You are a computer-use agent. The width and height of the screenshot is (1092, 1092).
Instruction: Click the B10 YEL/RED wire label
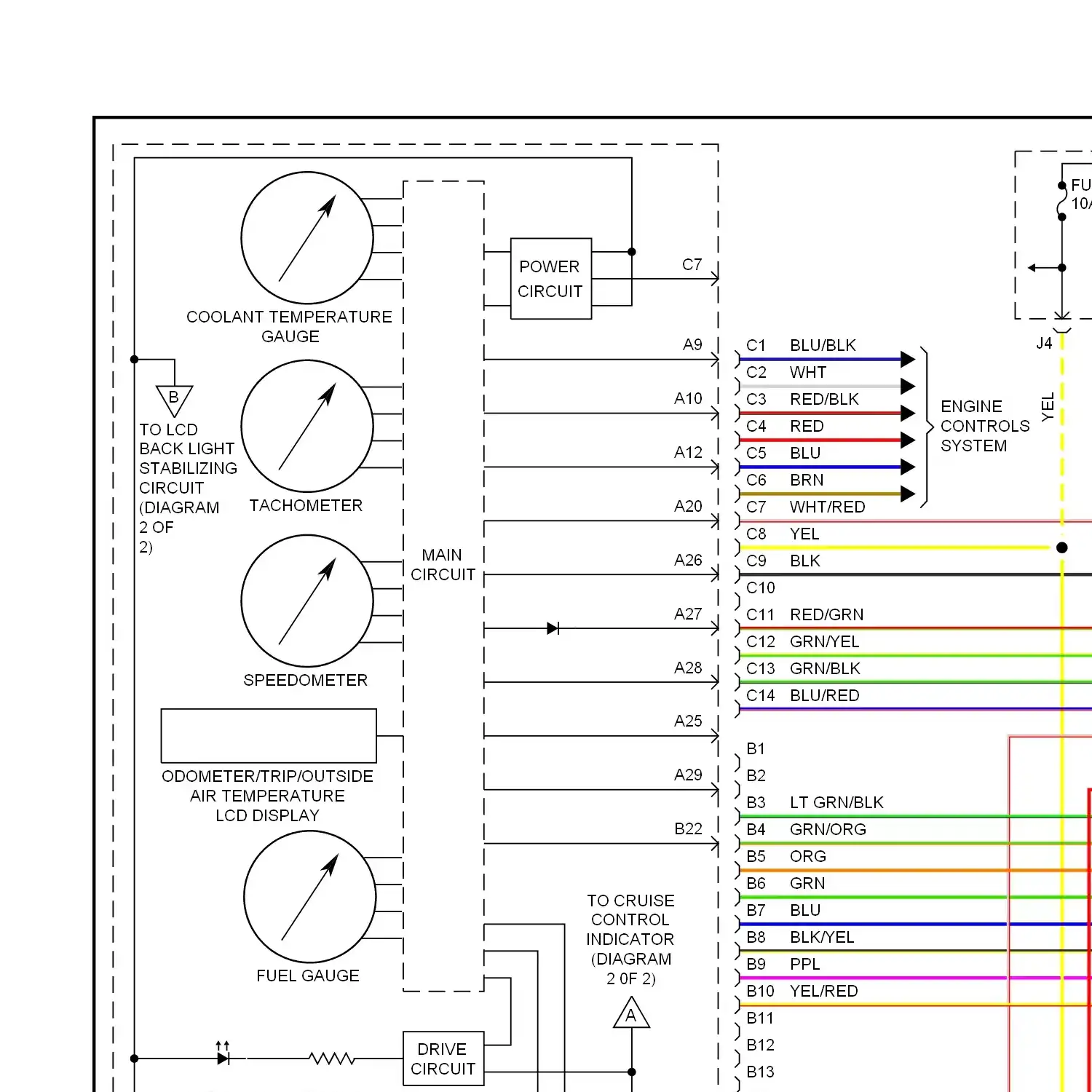802,991
